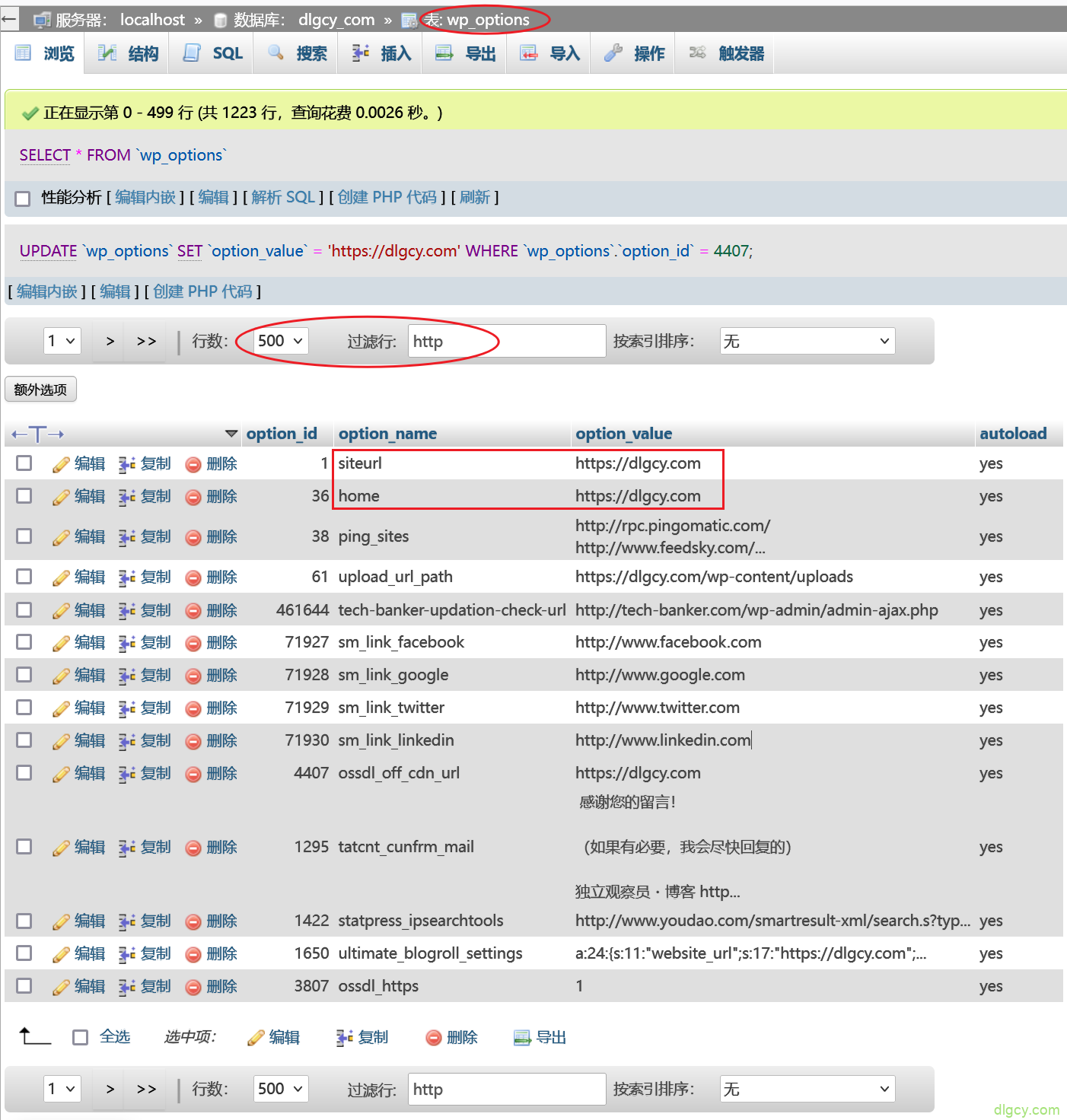This screenshot has width=1067, height=1120.
Task: Click export icon in bottom selected-items bar
Action: pyautogui.click(x=522, y=1038)
